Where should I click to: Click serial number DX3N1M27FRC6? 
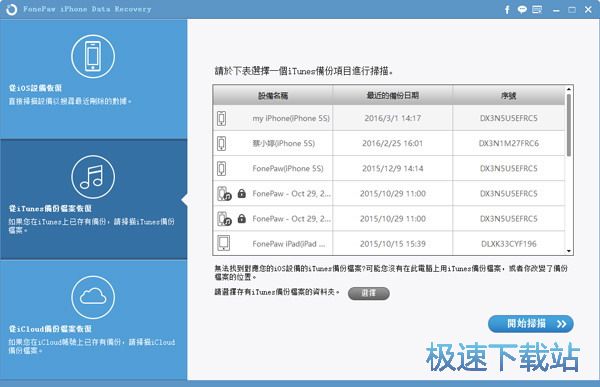point(509,144)
